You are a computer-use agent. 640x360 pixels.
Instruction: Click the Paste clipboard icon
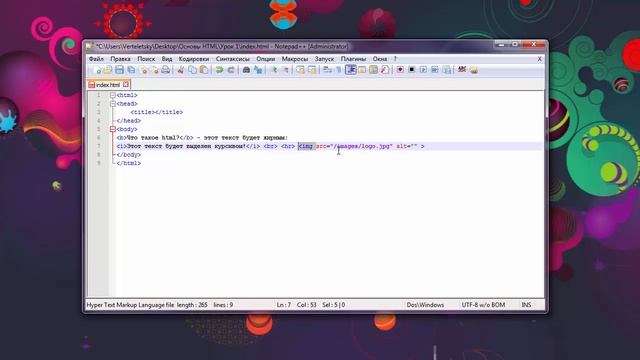click(204, 70)
